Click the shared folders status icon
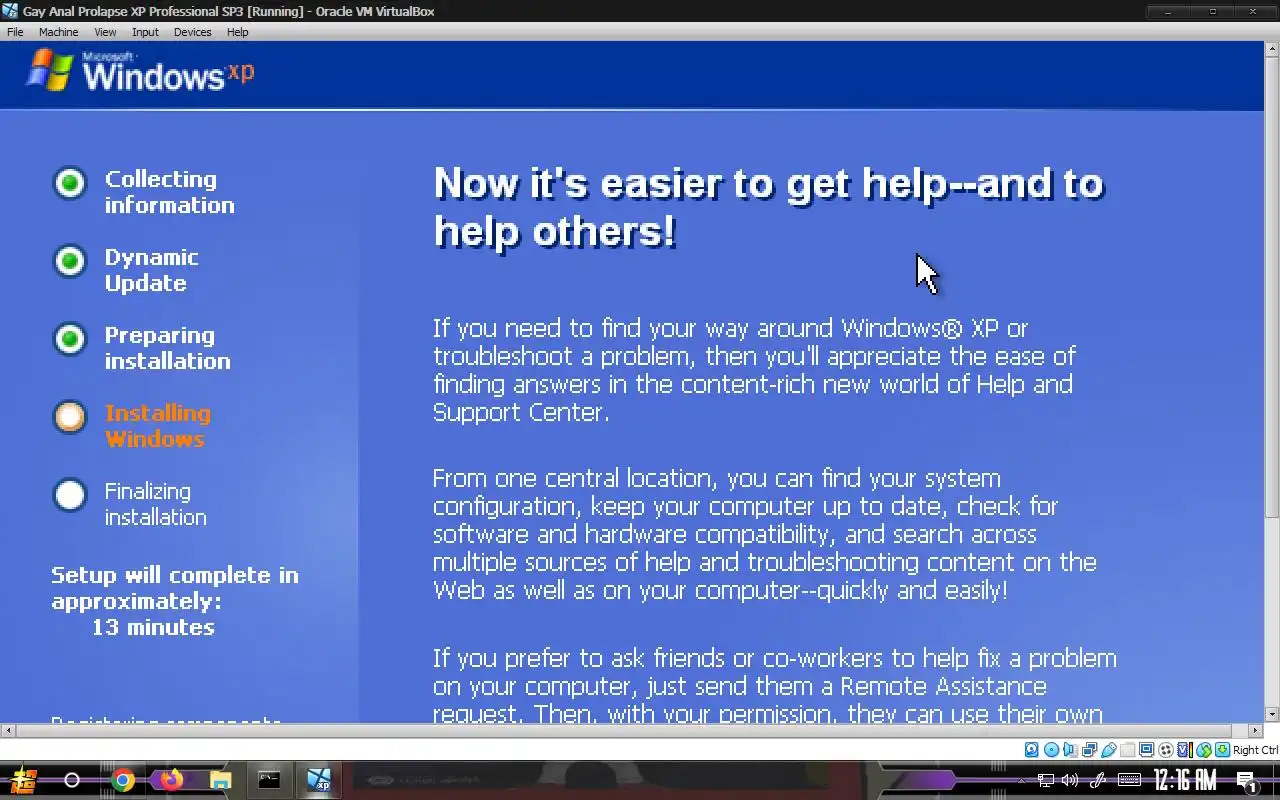This screenshot has width=1280, height=800. [x=1127, y=750]
